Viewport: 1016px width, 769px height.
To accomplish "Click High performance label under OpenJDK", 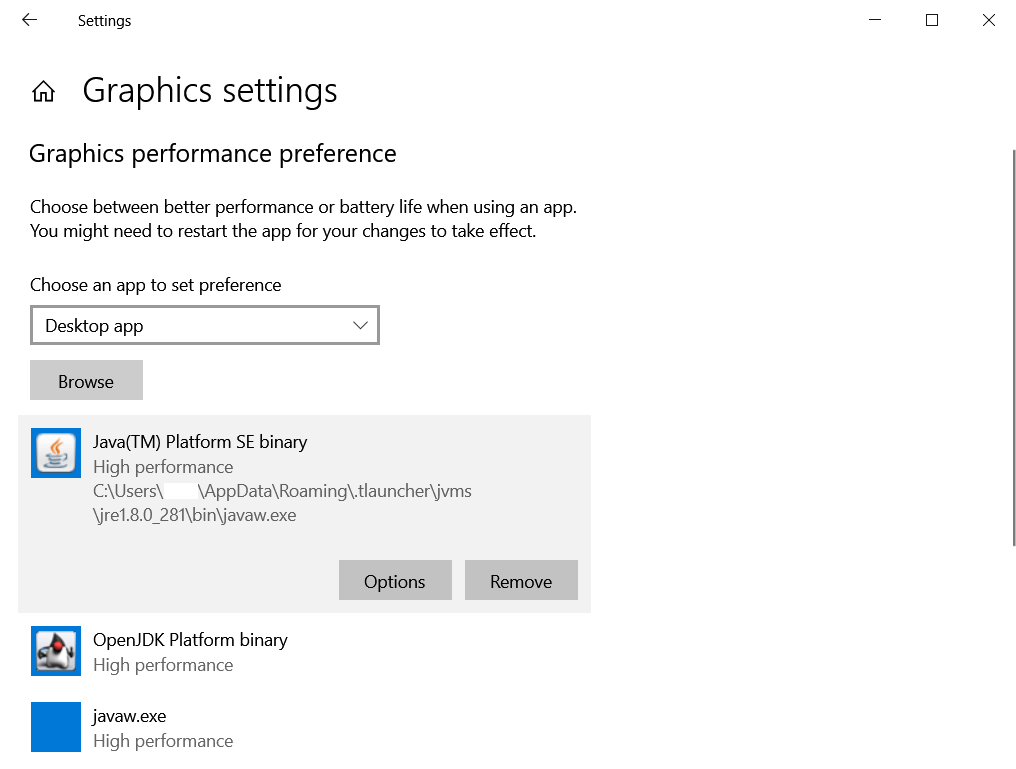I will point(163,665).
